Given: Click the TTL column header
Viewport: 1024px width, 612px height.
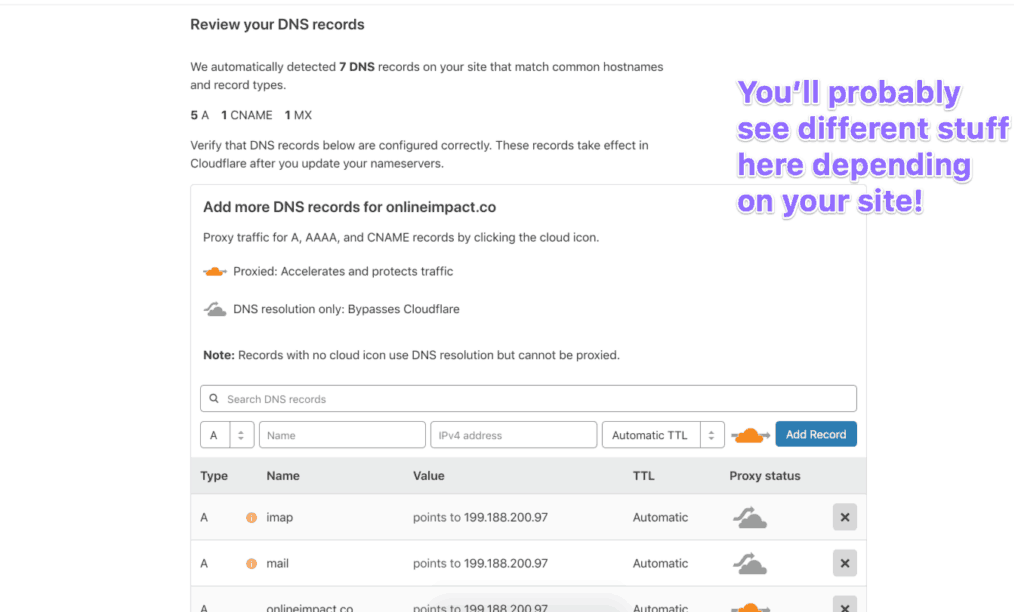Looking at the screenshot, I should [x=643, y=476].
